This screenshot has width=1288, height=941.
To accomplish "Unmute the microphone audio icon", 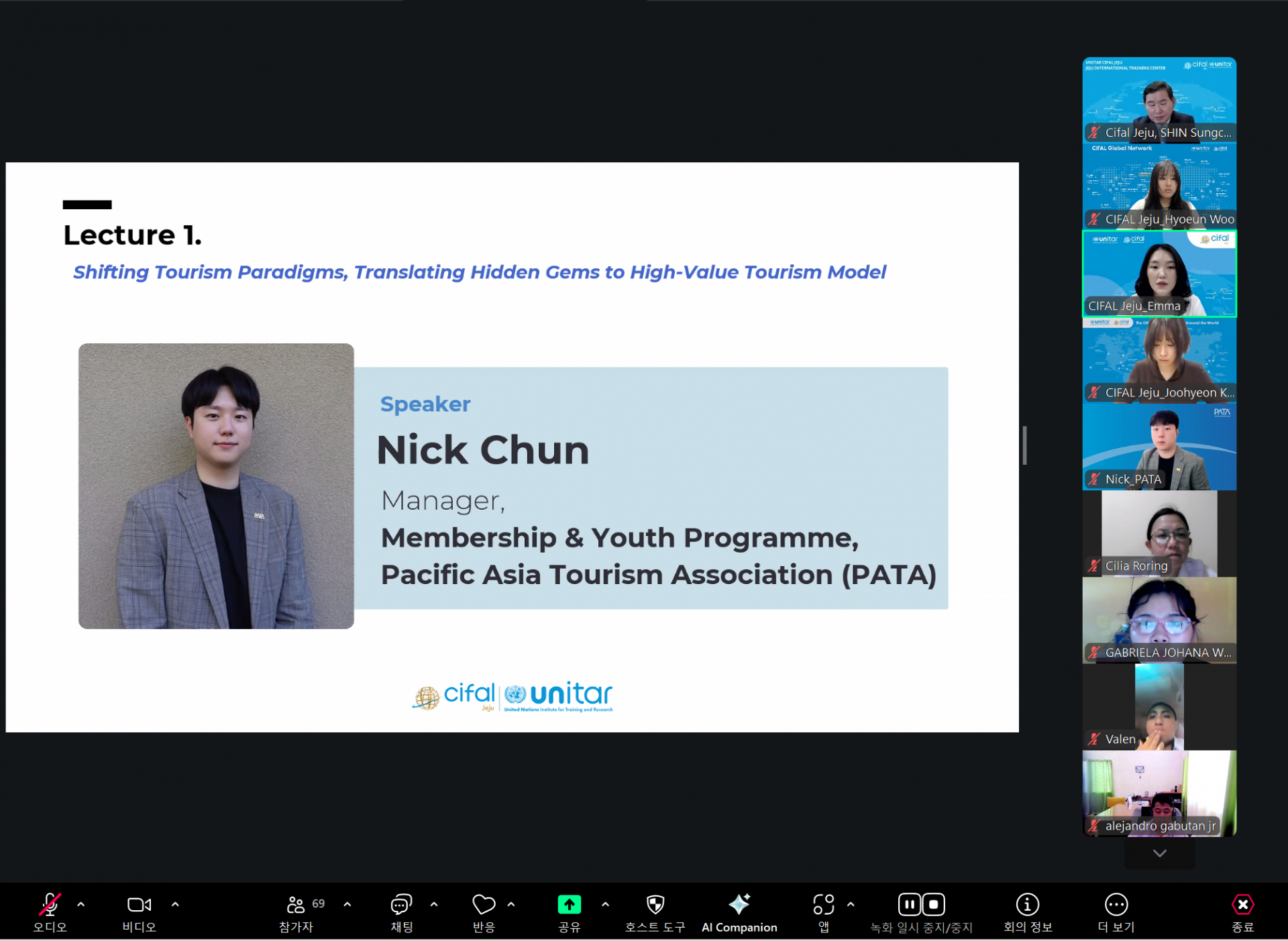I will [50, 905].
